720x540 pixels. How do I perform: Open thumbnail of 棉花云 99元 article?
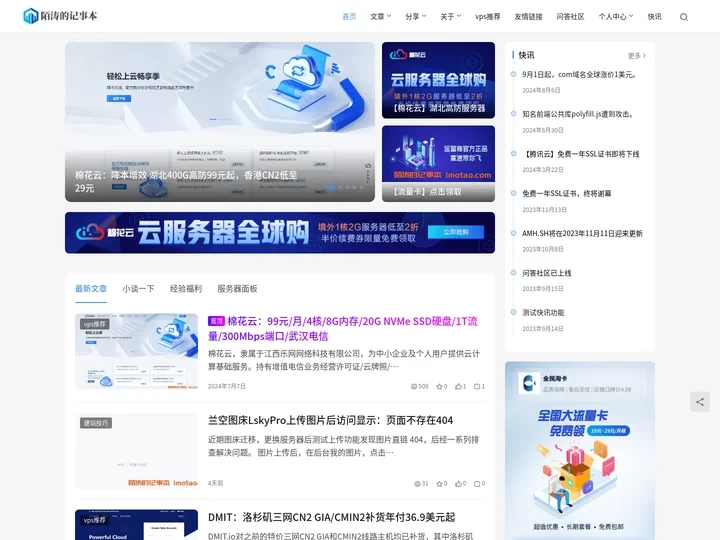pyautogui.click(x=136, y=352)
